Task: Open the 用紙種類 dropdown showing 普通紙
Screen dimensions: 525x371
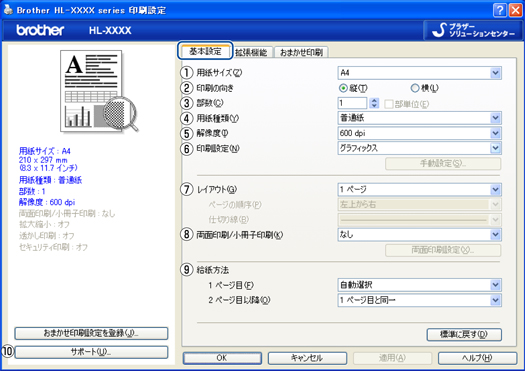Action: tap(420, 118)
